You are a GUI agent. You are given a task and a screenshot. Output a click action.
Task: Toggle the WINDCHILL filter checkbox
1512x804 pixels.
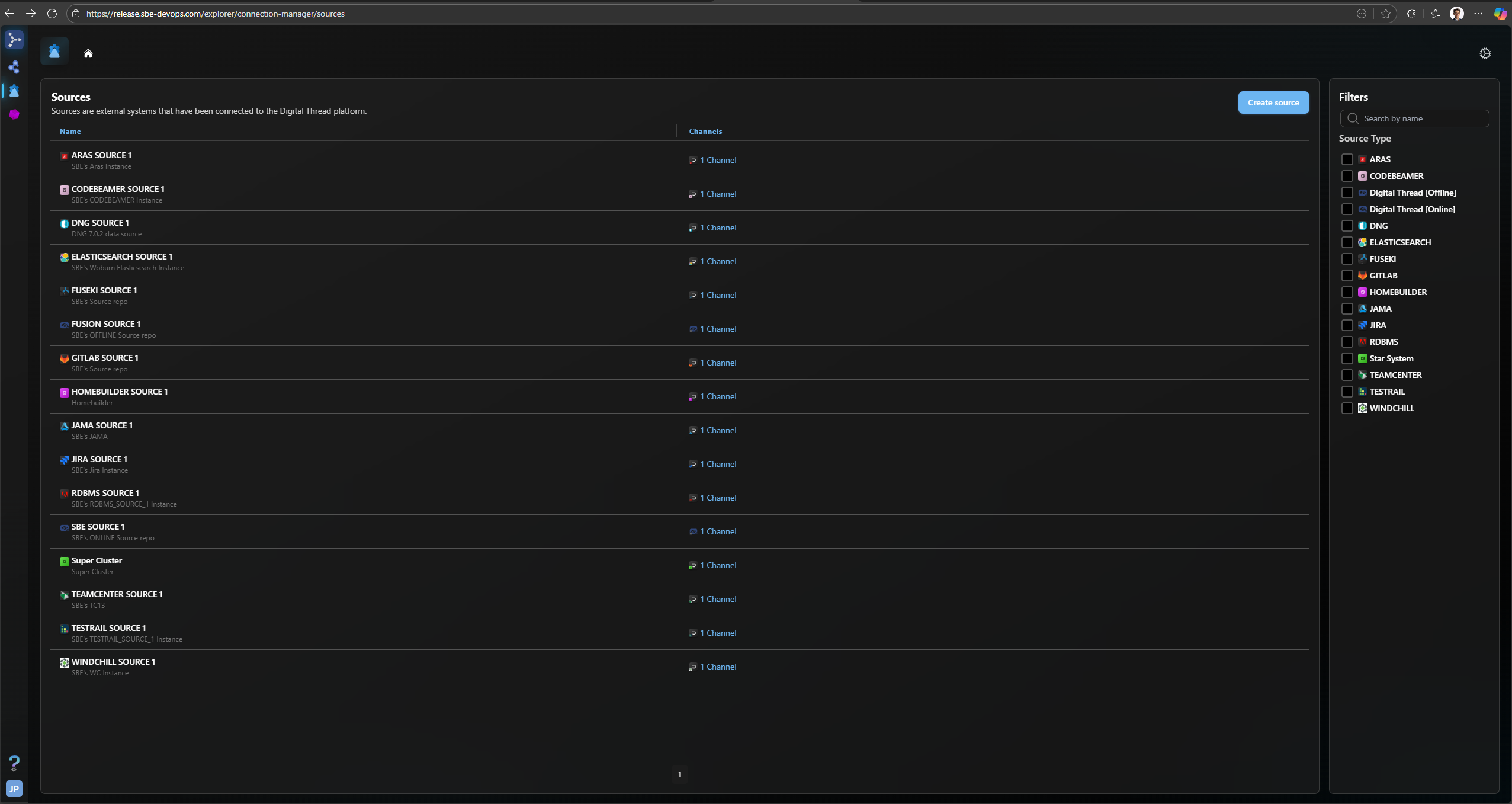[x=1347, y=408]
